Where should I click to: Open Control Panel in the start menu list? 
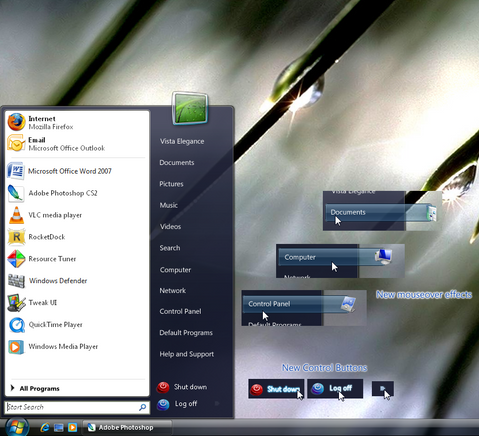180,311
